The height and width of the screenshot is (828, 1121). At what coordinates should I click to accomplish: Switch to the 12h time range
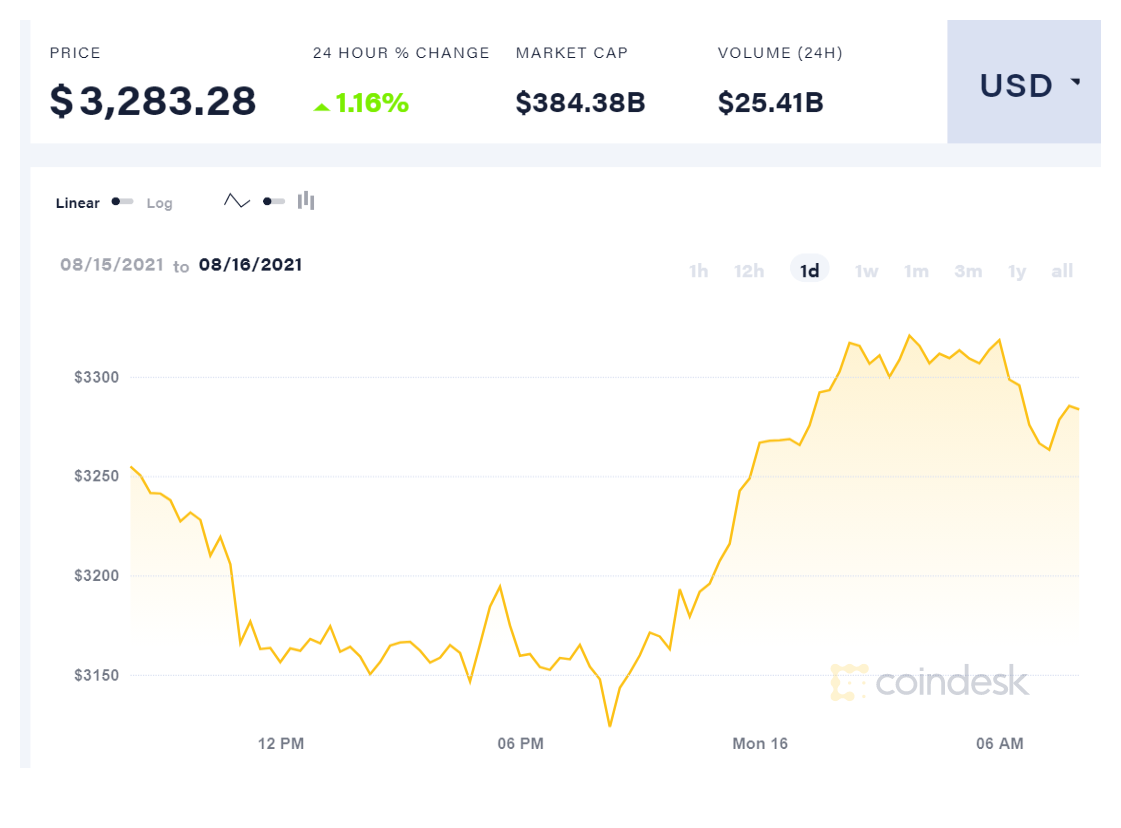coord(749,271)
